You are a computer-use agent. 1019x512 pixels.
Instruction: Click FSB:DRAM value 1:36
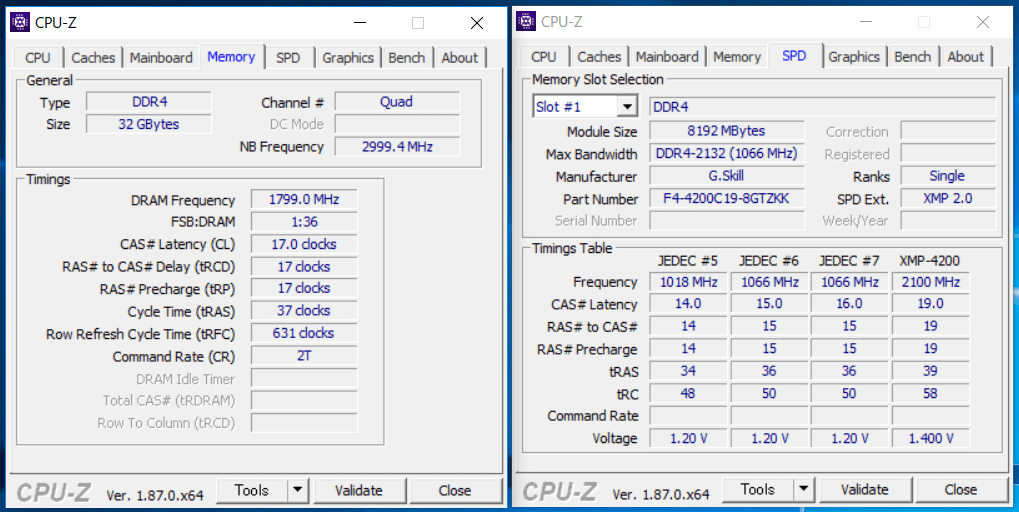tap(304, 222)
